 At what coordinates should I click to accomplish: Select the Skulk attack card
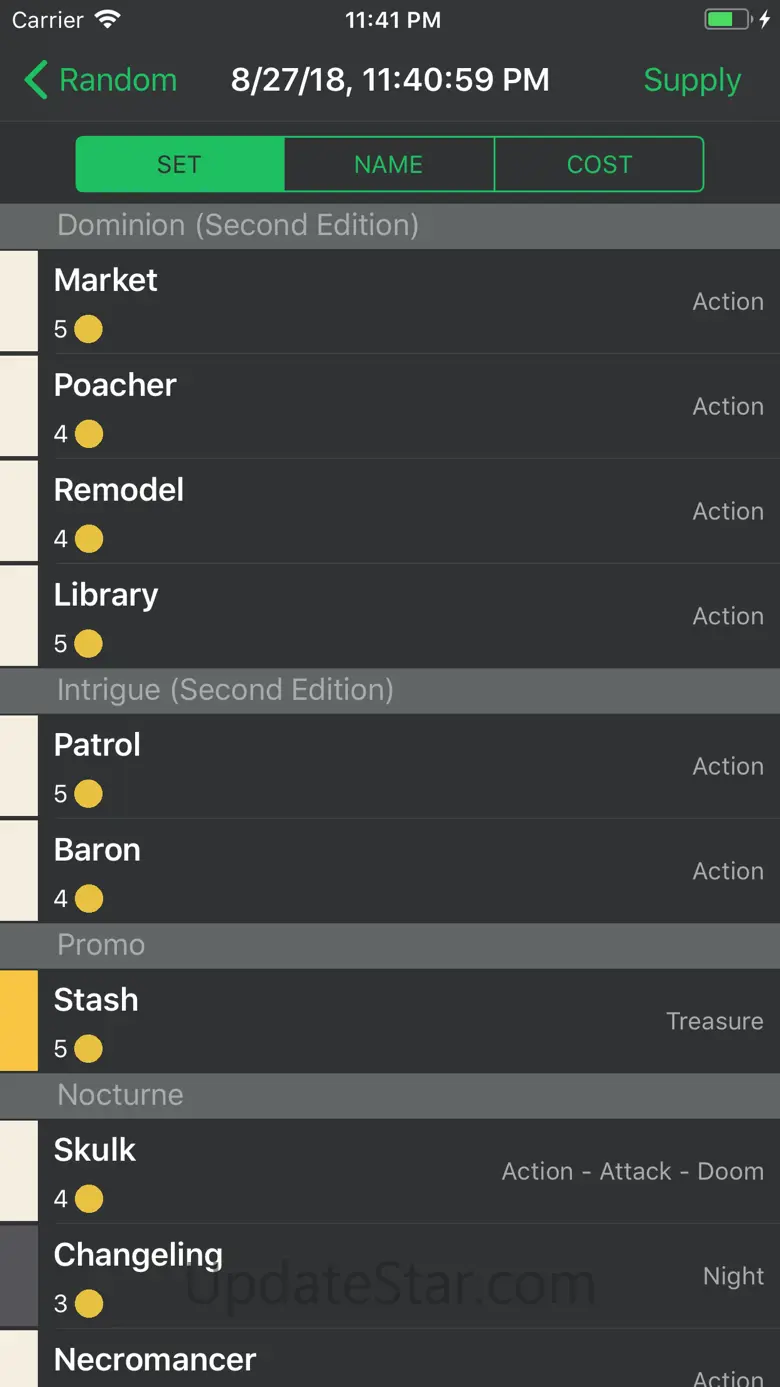click(x=400, y=1171)
